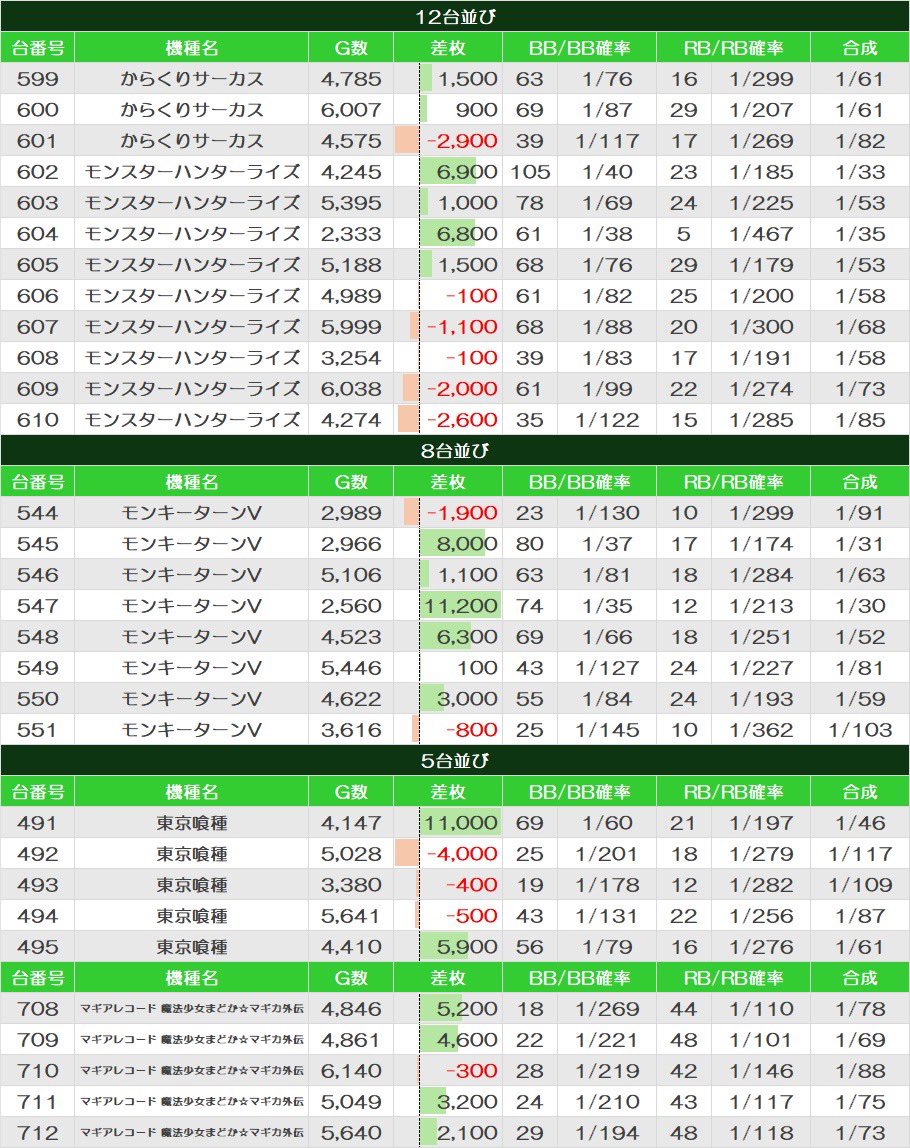Viewport: 910px width, 1148px height.
Task: Click 差枚 value 6,300 in row 548
Action: [x=467, y=636]
